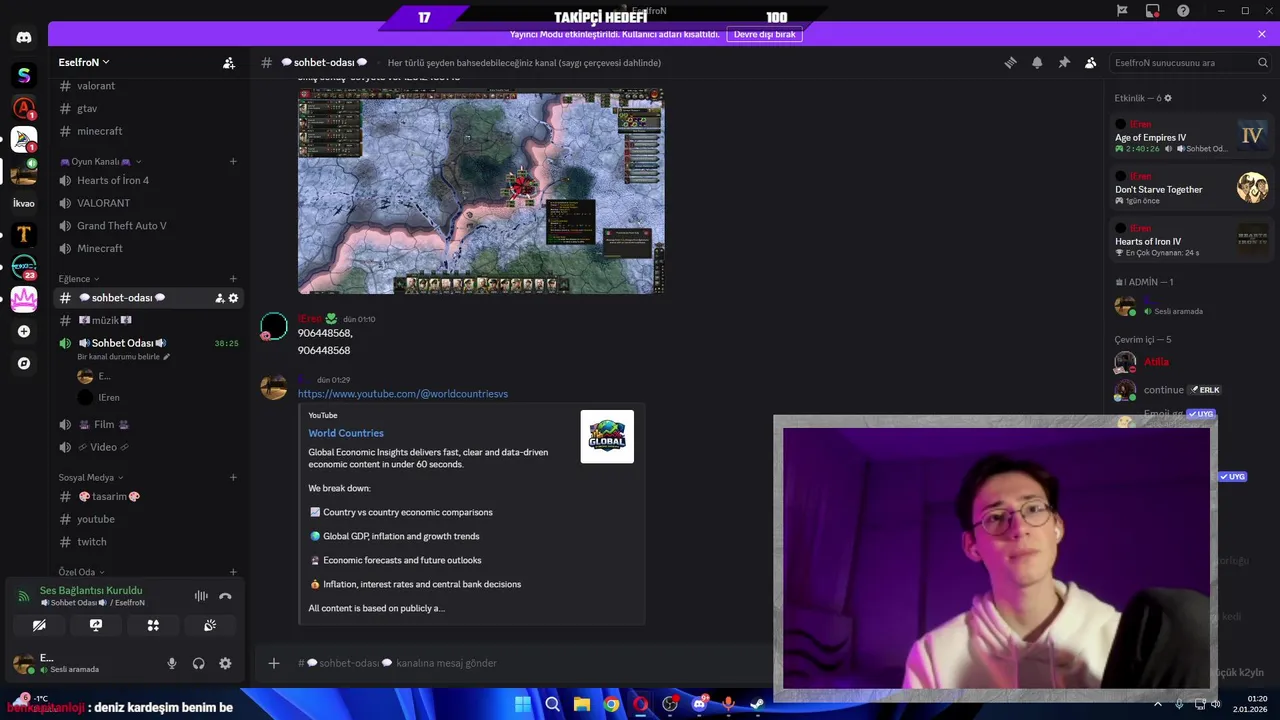The width and height of the screenshot is (1280, 720).
Task: Expand the Etkinlik panel arrow
Action: (1264, 98)
